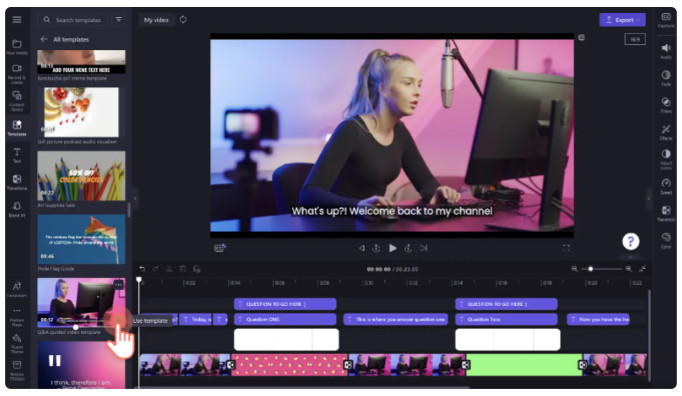
Task: Collapse the templates side panel arrow
Action: [x=135, y=198]
